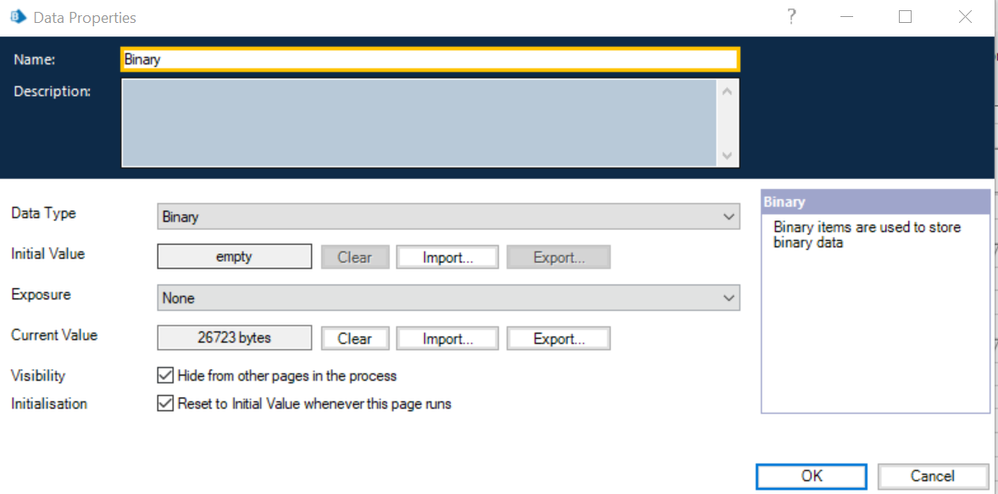The width and height of the screenshot is (998, 494).
Task: Click the Initial Value 'empty' box
Action: (x=234, y=257)
